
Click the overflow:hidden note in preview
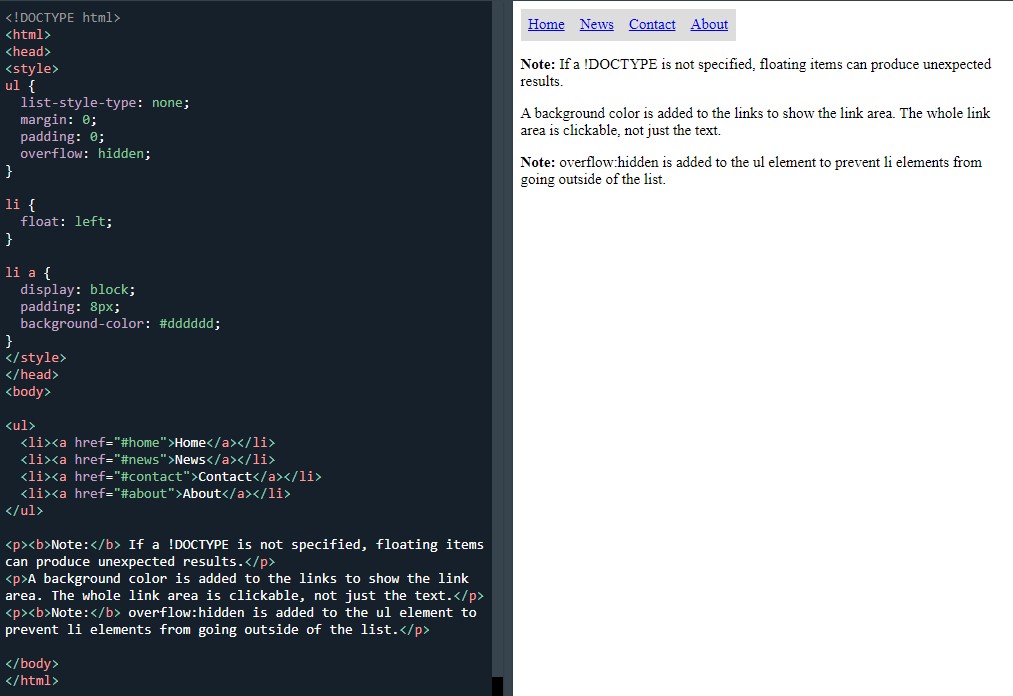click(750, 171)
